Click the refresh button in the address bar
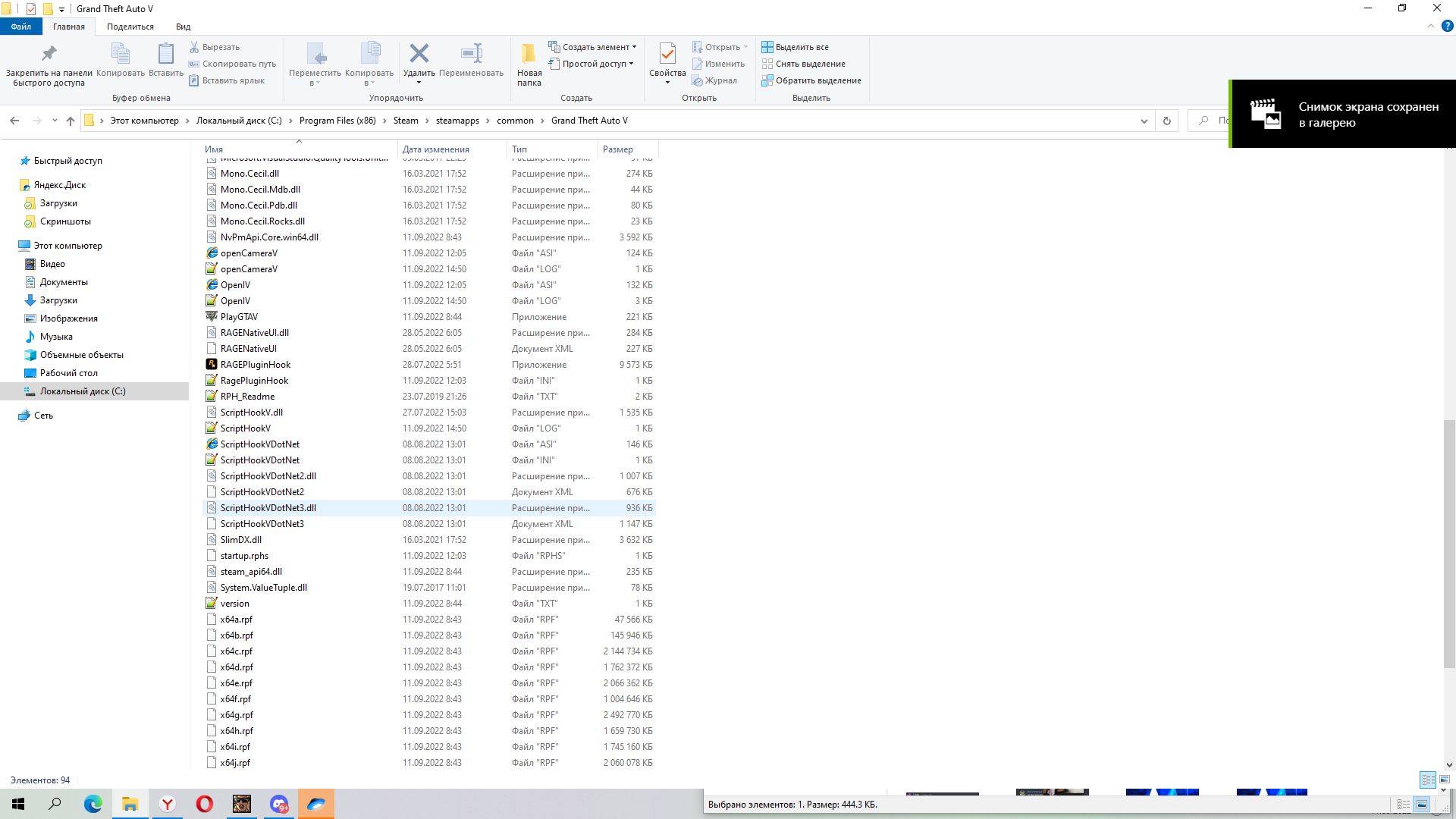 (1166, 121)
